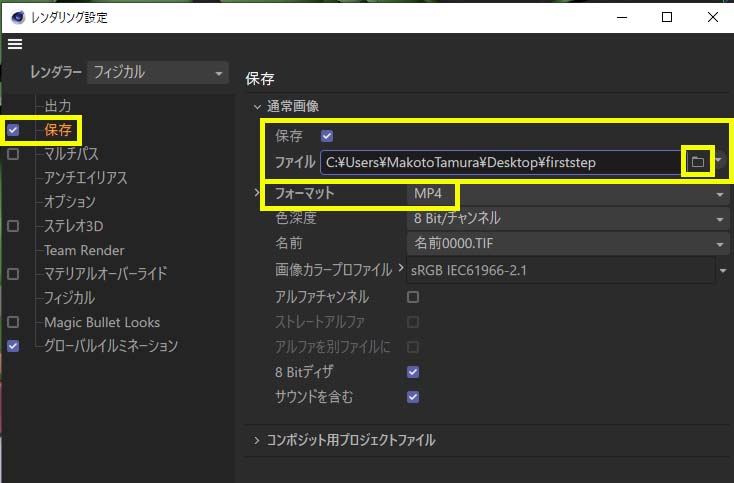
Task: Click the Cinema 4D title bar logo
Action: pyautogui.click(x=18, y=17)
